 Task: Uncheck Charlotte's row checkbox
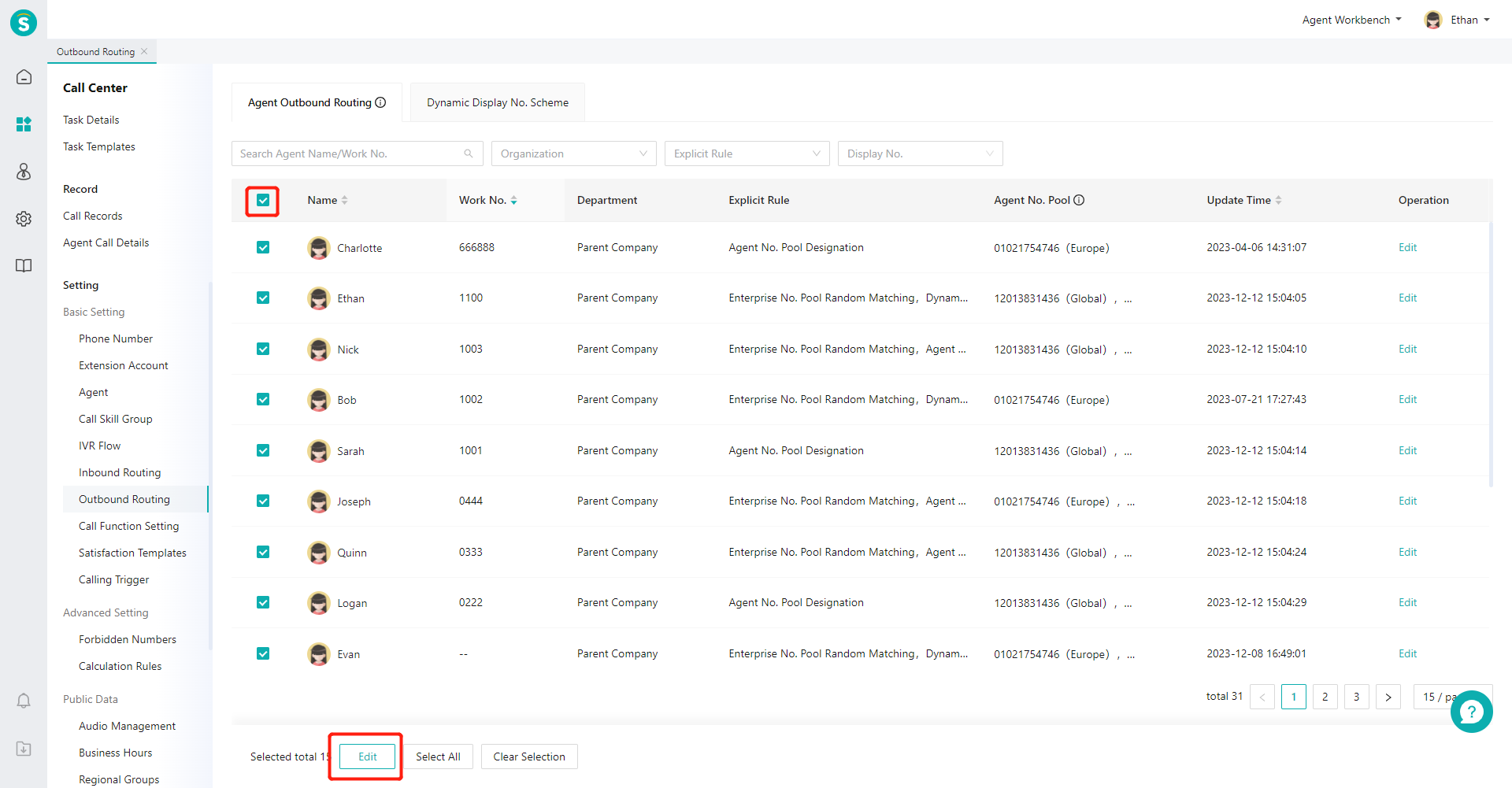(263, 247)
